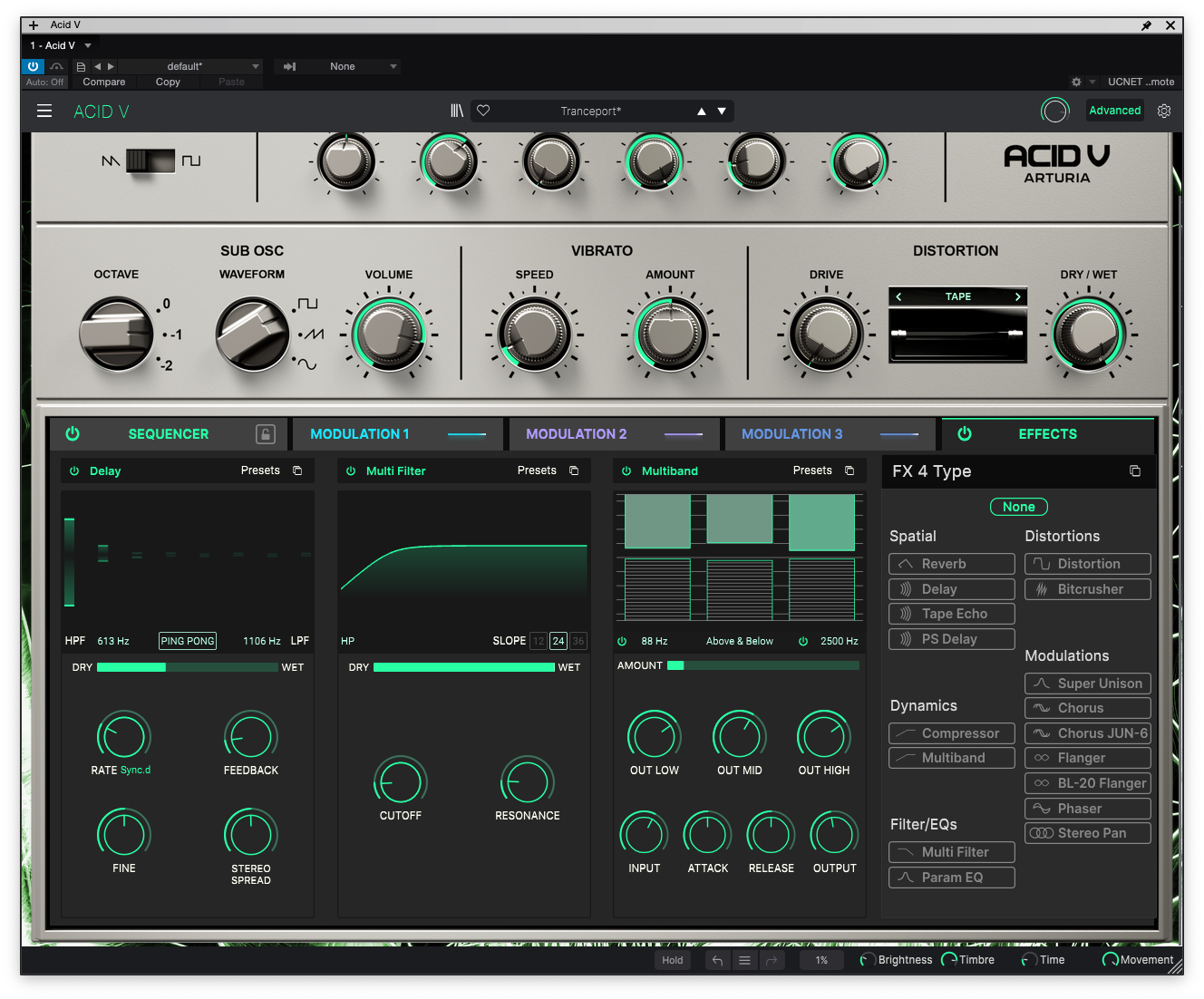Copy the Multi Filter effect slot
The height and width of the screenshot is (999, 1204).
point(574,470)
